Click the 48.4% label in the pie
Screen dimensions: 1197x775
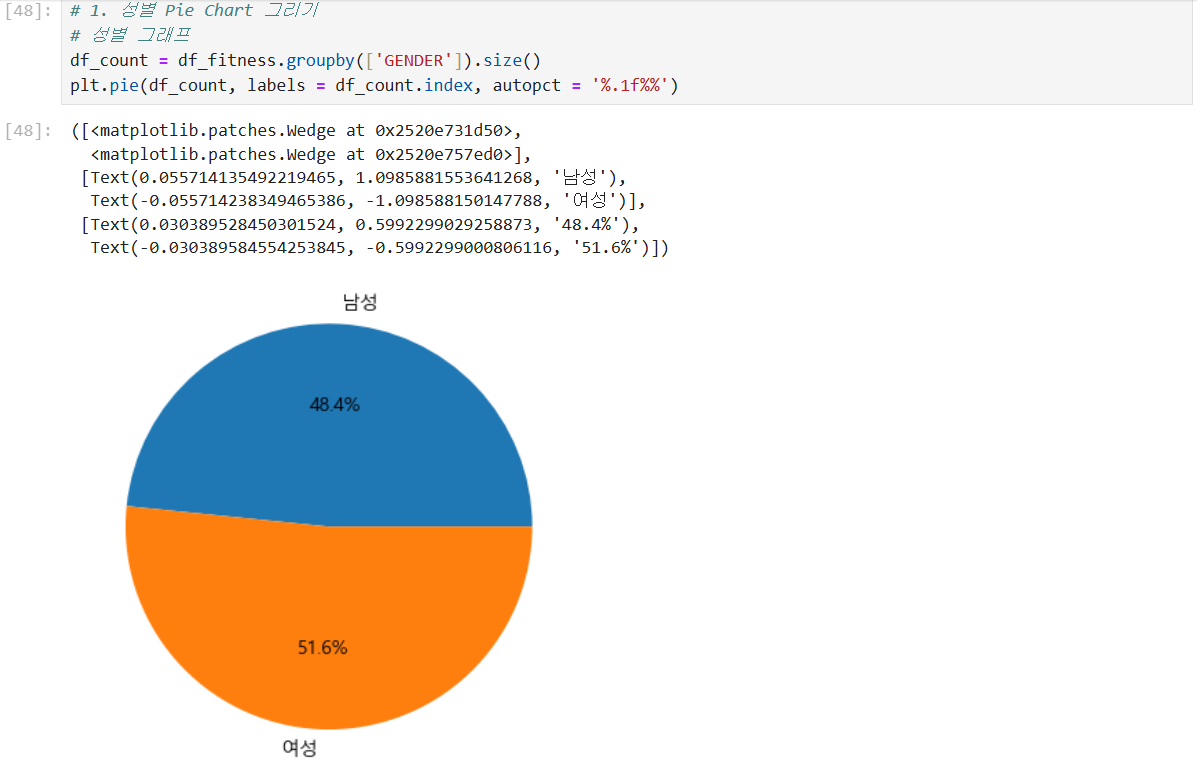pyautogui.click(x=334, y=405)
